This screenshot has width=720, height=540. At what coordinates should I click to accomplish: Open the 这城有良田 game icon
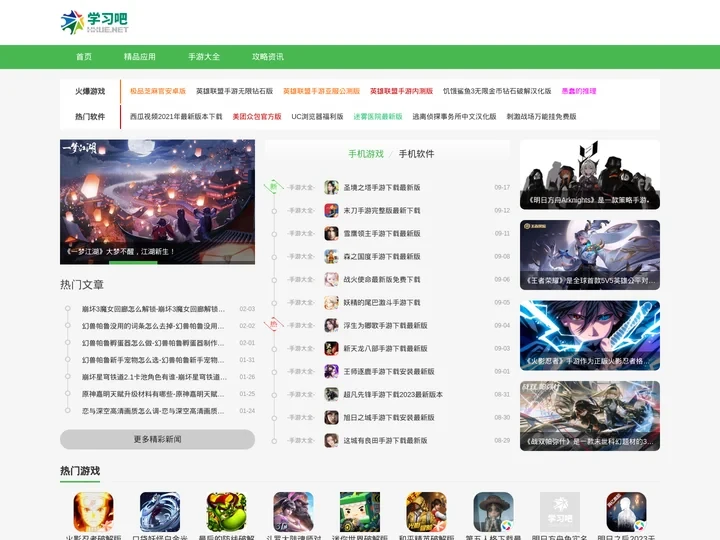[x=331, y=440]
